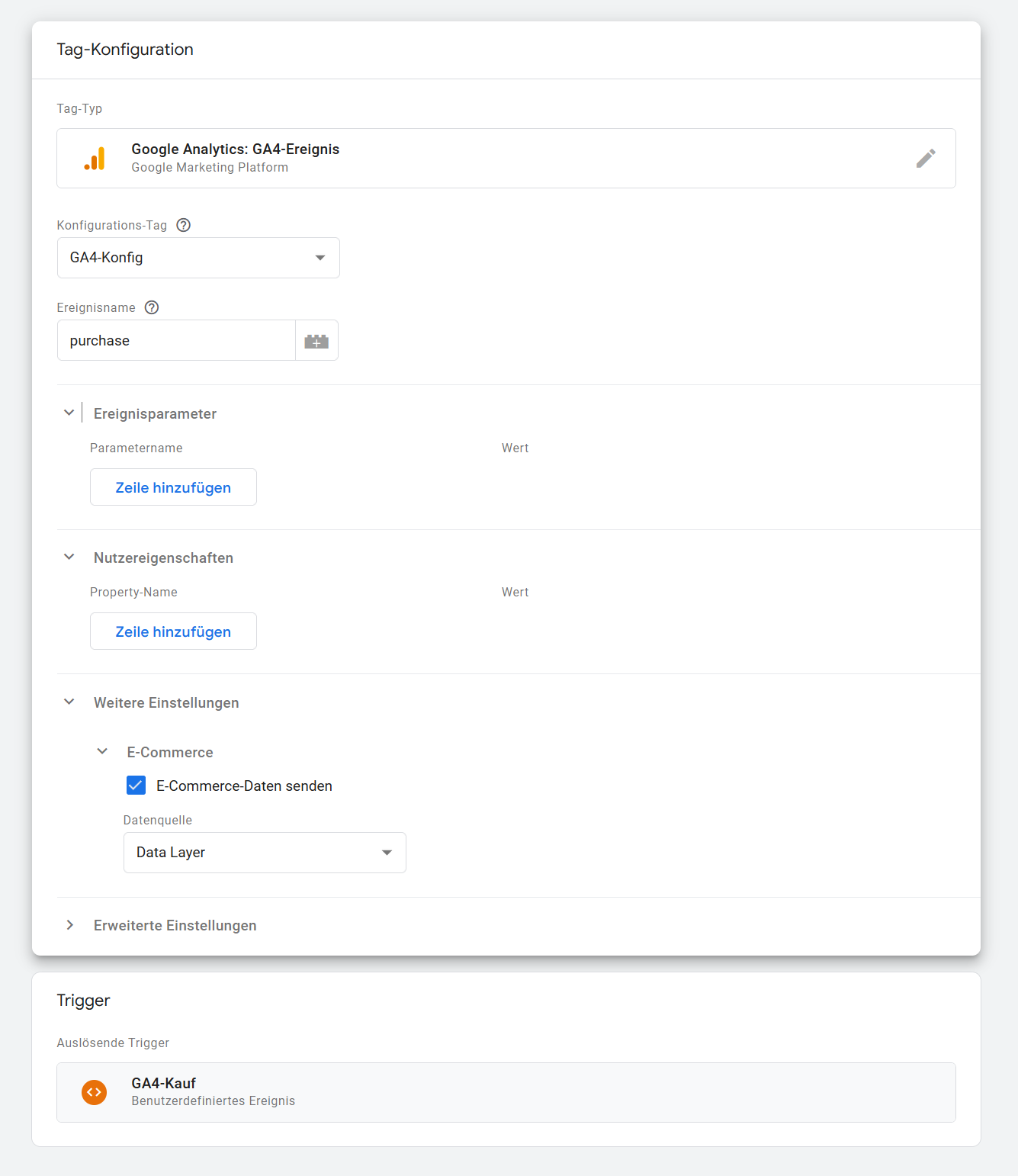Add row under Ereignisparameter
The image size is (1018, 1176).
point(173,487)
